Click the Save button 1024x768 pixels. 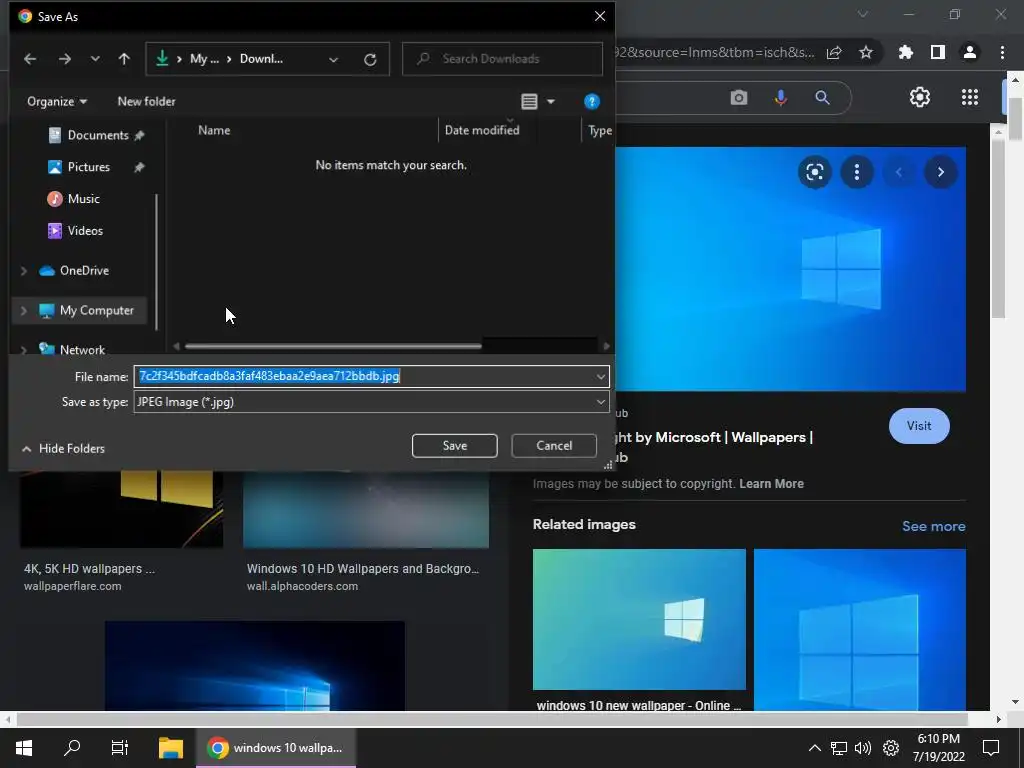[x=455, y=445]
